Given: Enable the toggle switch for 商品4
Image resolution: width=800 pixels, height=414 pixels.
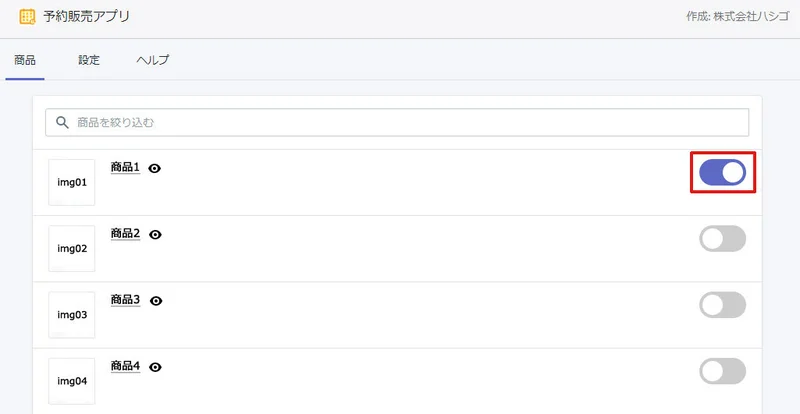Looking at the screenshot, I should pos(722,371).
